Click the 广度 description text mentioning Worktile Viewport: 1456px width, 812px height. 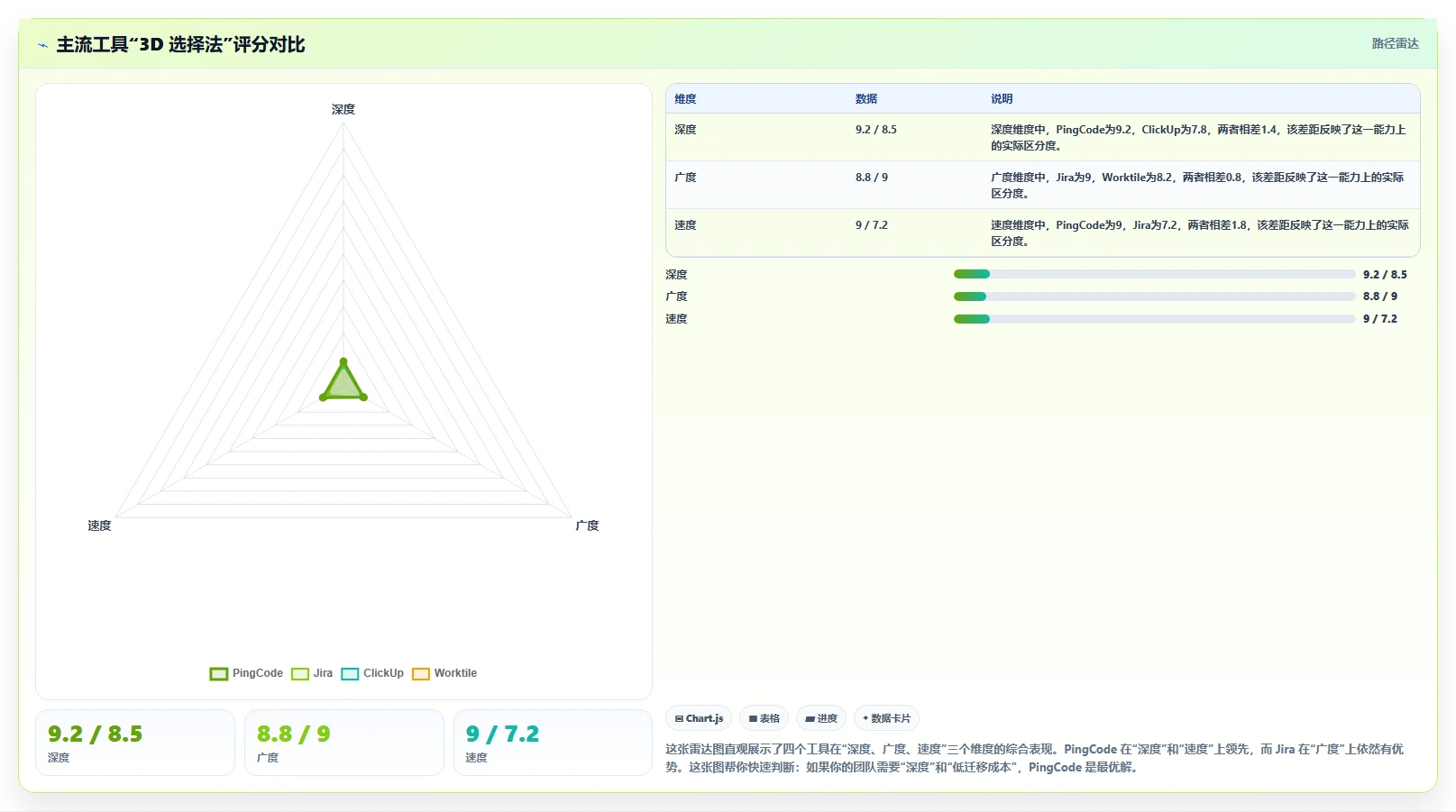tap(1197, 186)
